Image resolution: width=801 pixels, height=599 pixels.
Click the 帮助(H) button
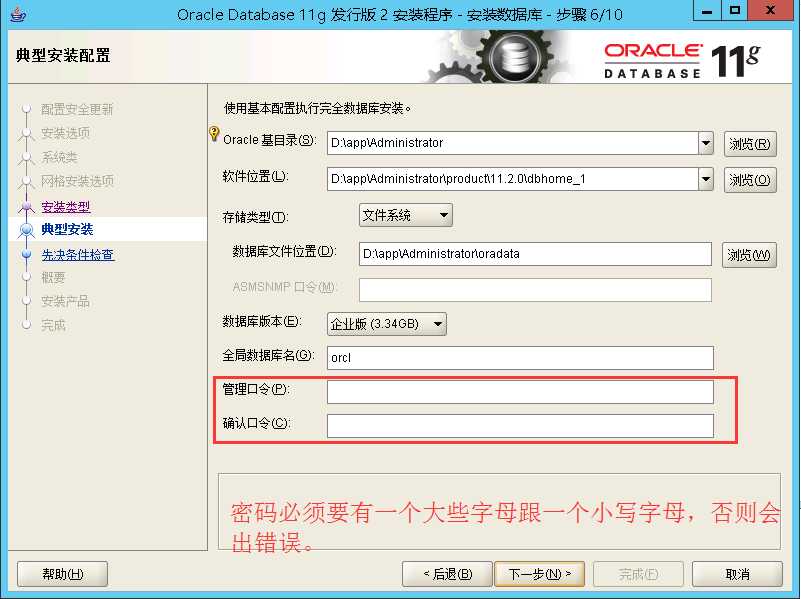[62, 574]
